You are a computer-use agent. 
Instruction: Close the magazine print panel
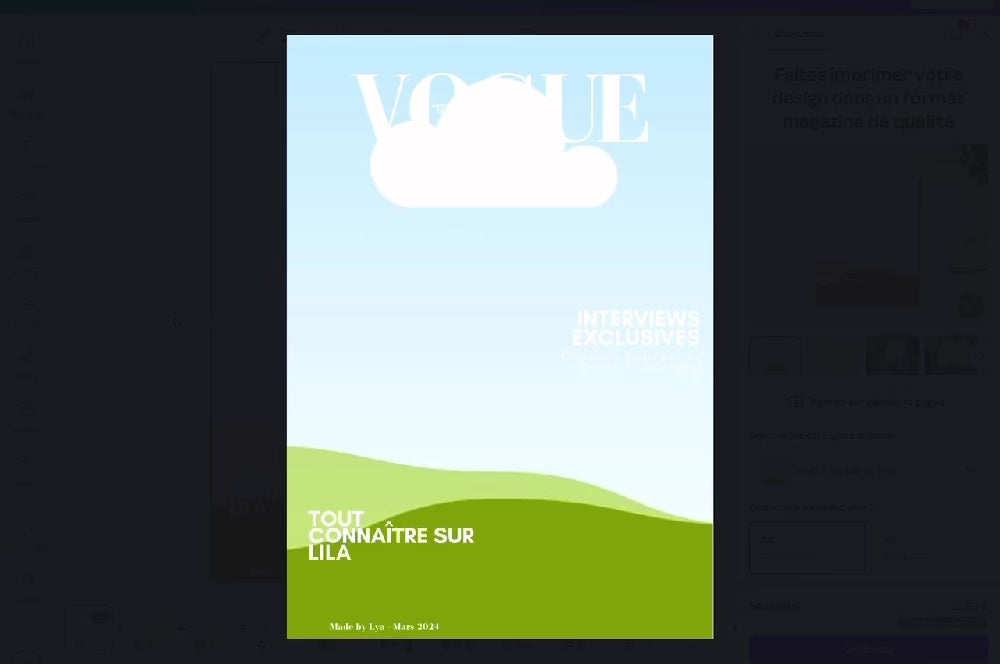pyautogui.click(x=985, y=34)
